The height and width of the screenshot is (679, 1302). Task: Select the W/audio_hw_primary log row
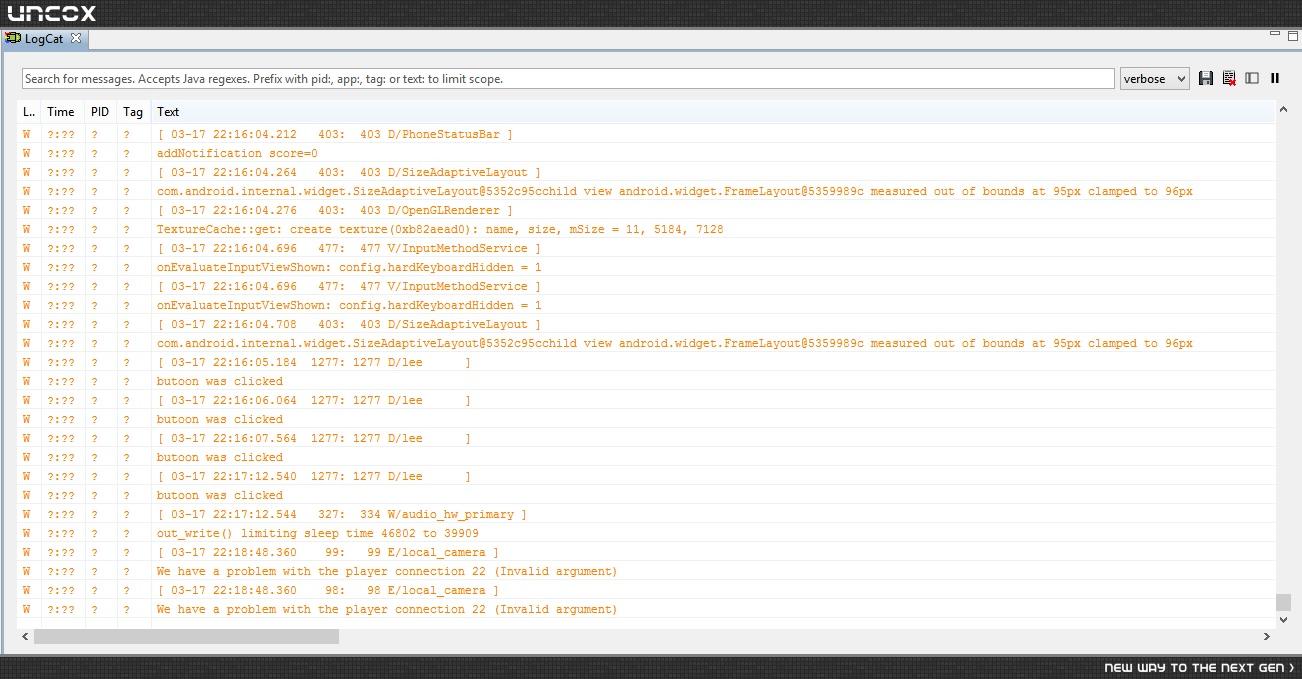tap(646, 514)
